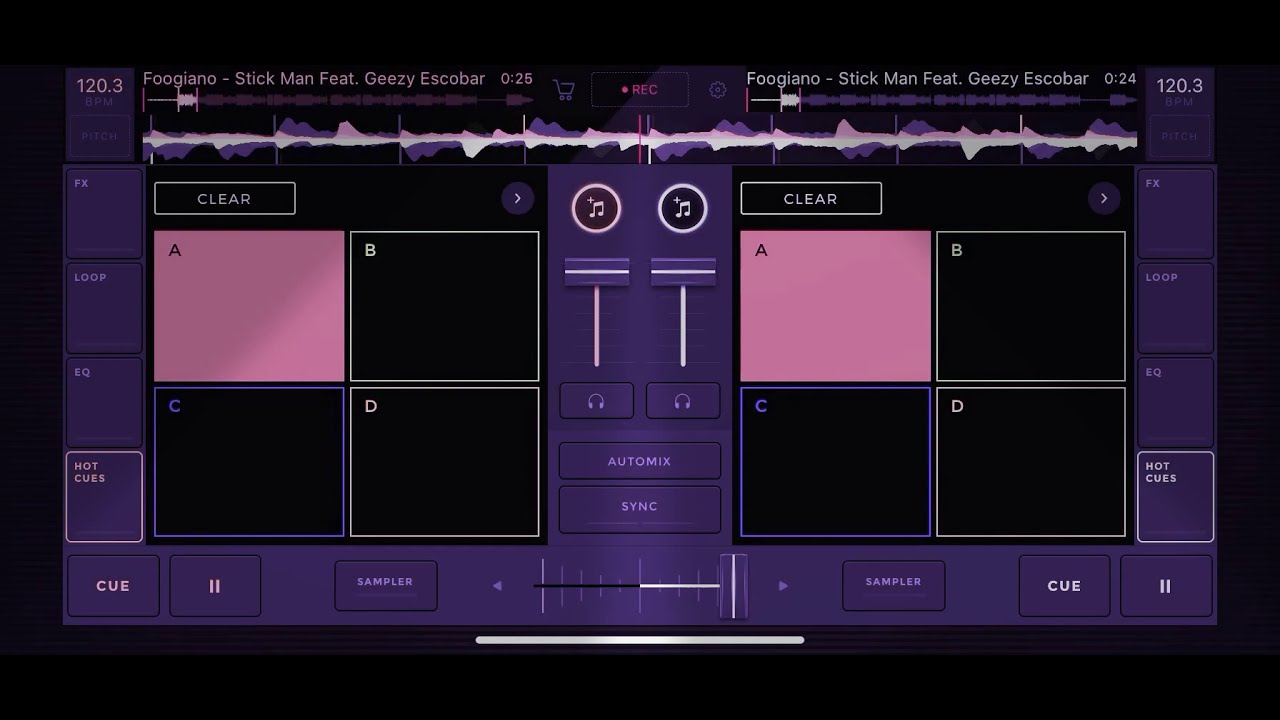Image resolution: width=1280 pixels, height=720 pixels.
Task: Open left deck SAMPLER
Action: pyautogui.click(x=386, y=586)
